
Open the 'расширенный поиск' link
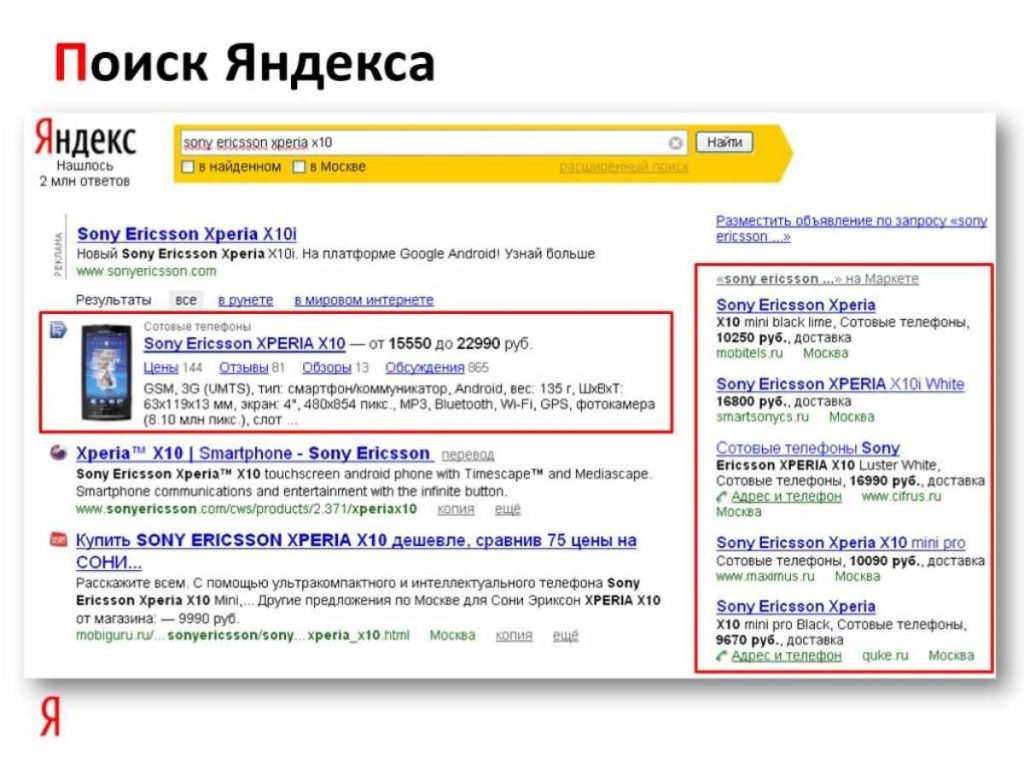click(624, 167)
